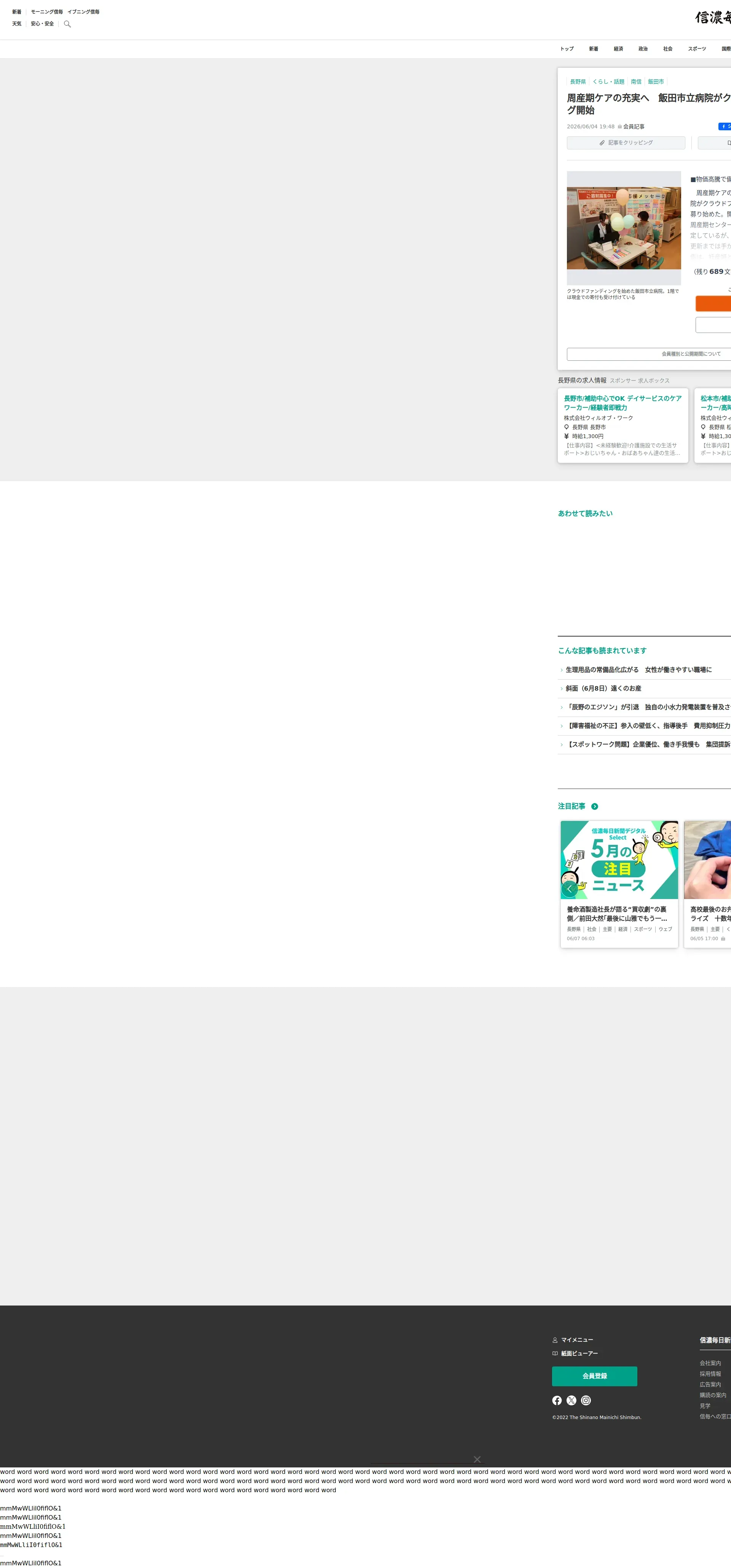
Task: Click the こんな記事も読まれています heading
Action: [602, 651]
